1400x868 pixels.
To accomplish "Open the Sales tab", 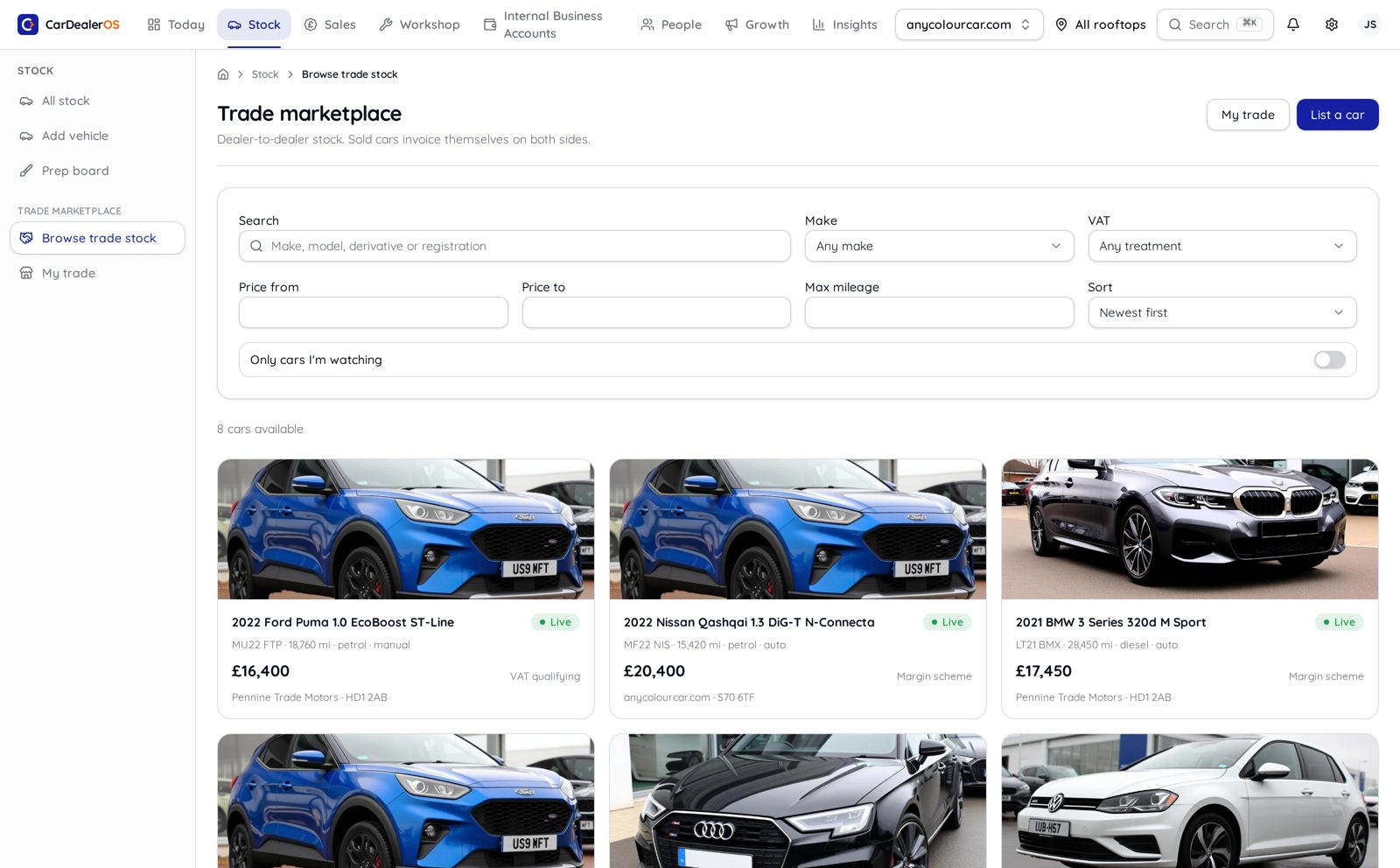I will coord(330,24).
